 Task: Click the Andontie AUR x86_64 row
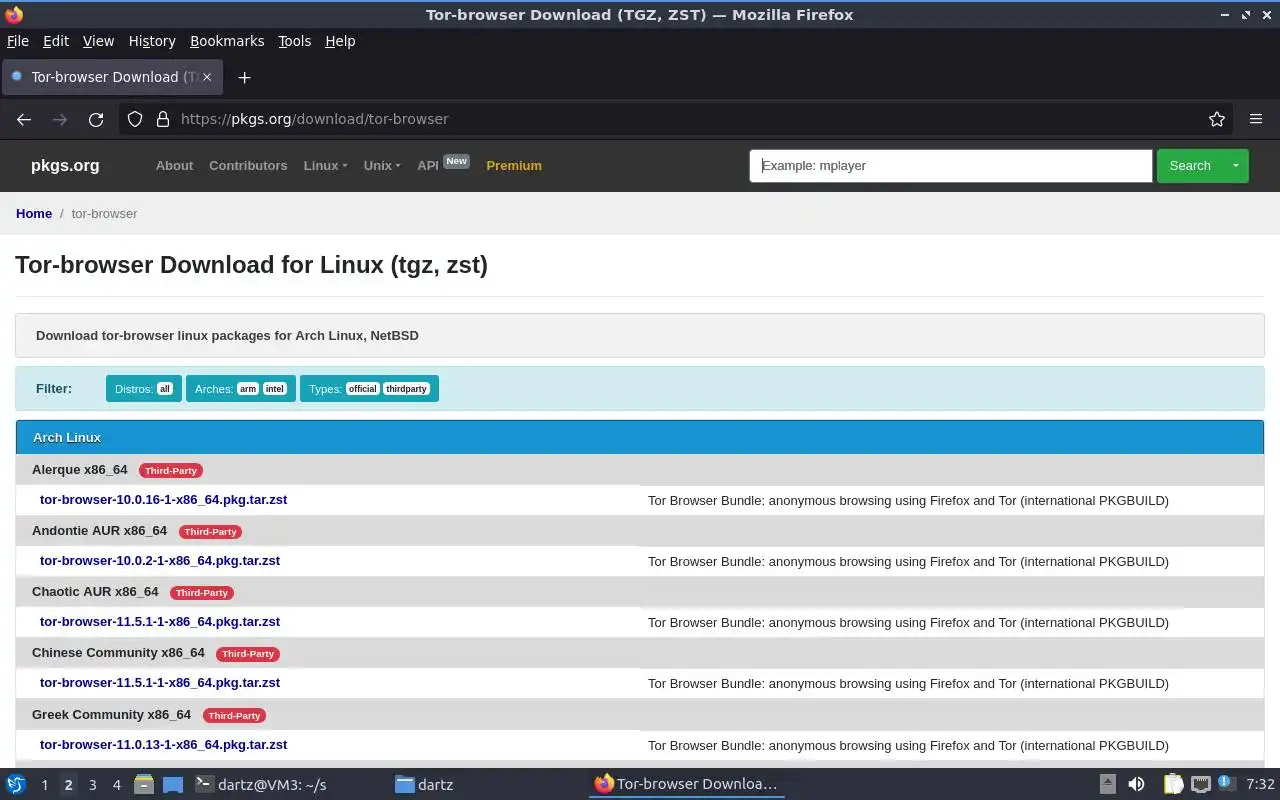[x=640, y=531]
